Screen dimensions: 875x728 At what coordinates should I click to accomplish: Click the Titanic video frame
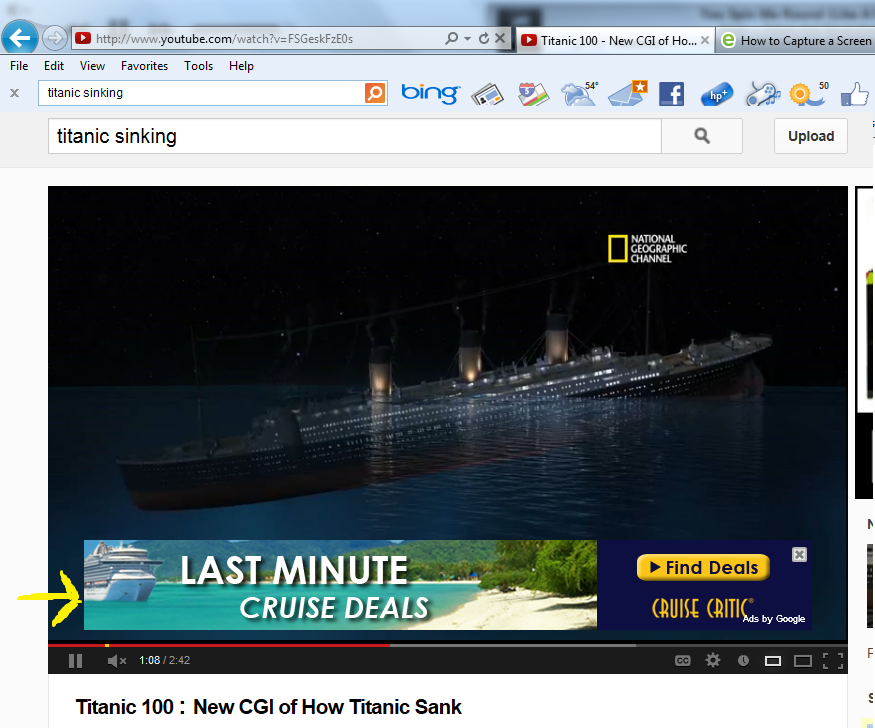tap(448, 363)
